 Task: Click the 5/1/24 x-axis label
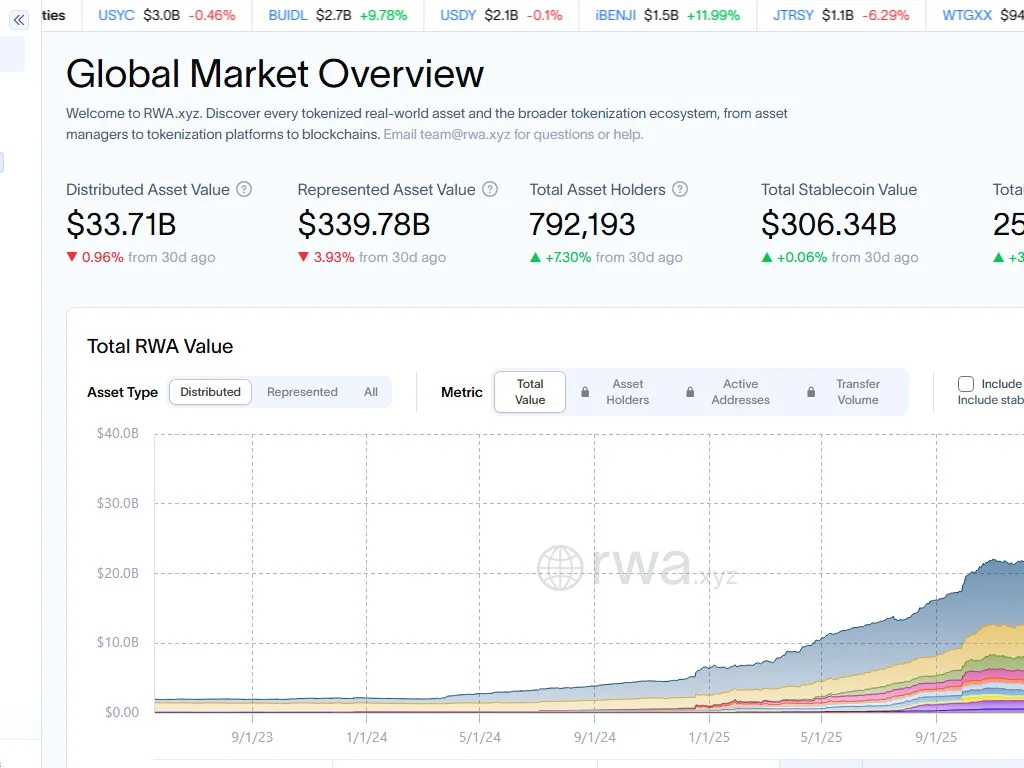479,737
